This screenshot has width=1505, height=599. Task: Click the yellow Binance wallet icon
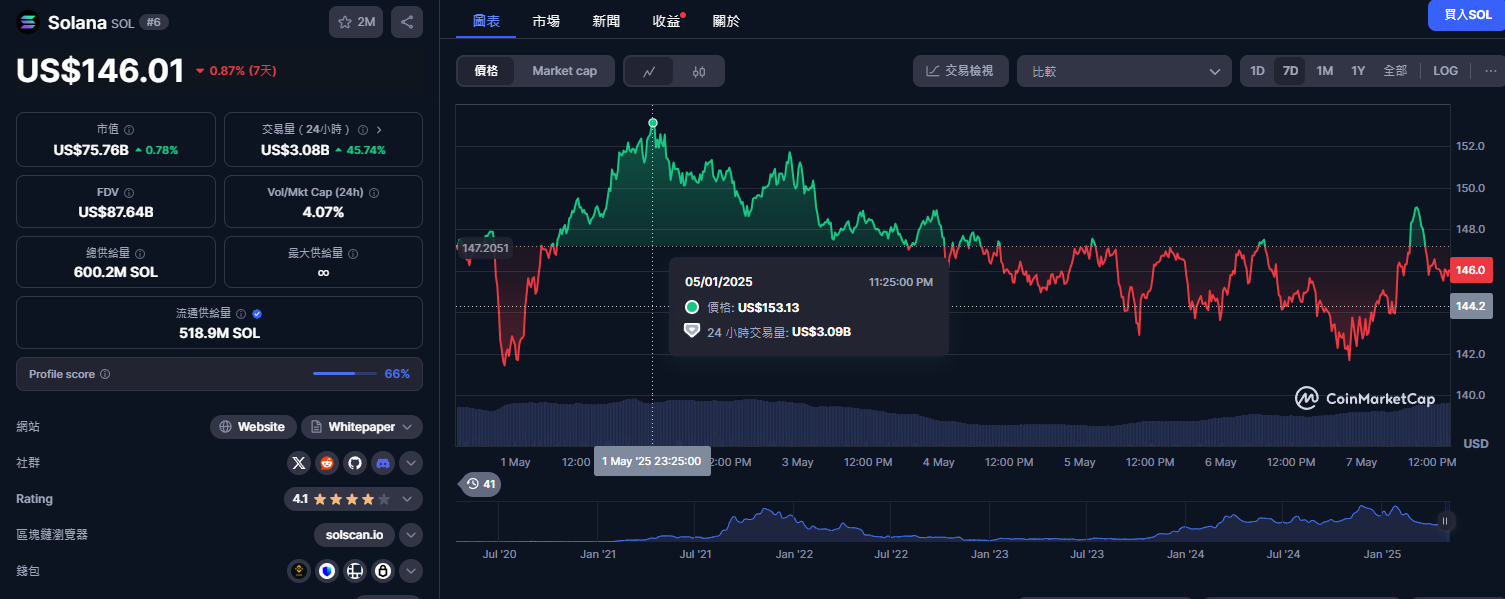click(x=299, y=571)
